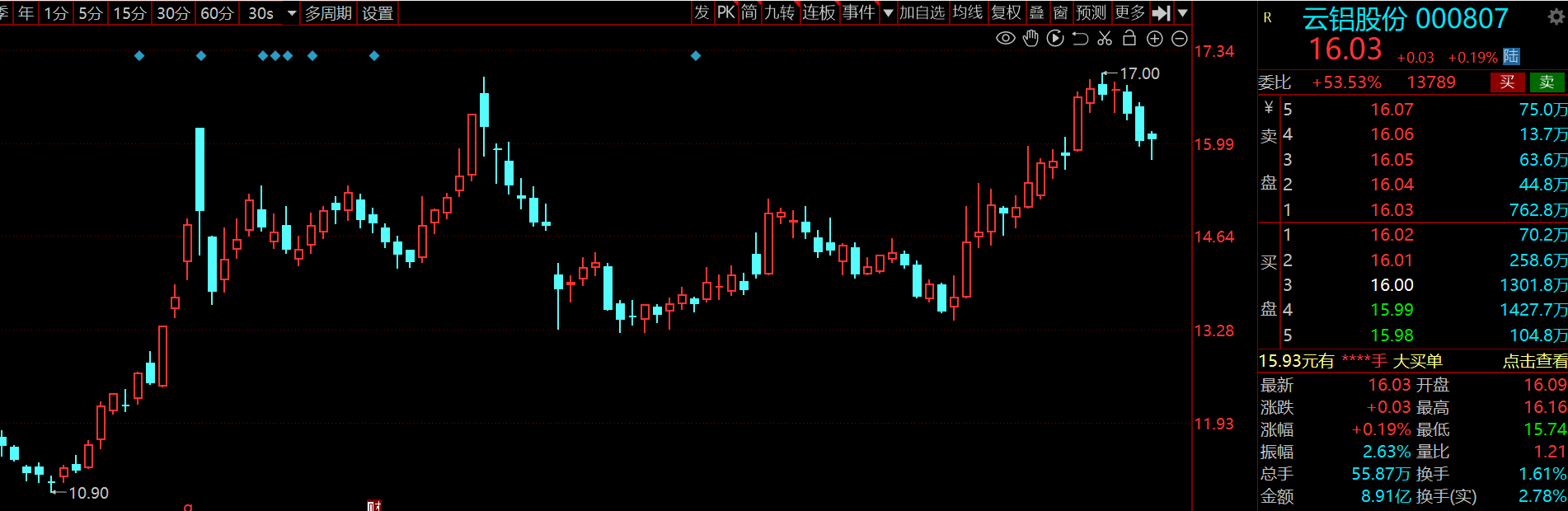Viewport: 1568px width, 511px height.
Task: Click the ¥ icon in the order book
Action: click(x=1269, y=107)
